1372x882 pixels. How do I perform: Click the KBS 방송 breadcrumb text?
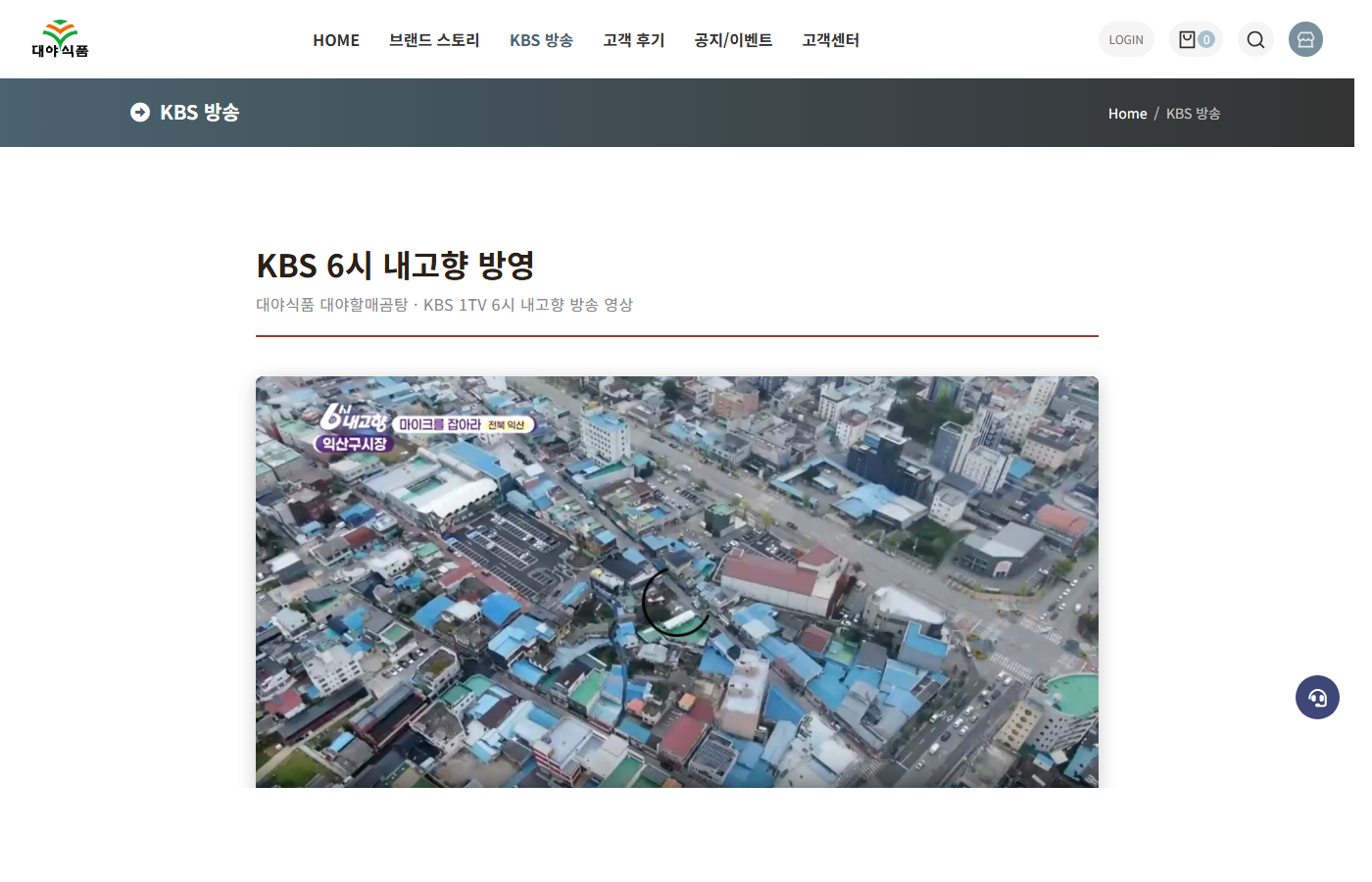point(1193,114)
